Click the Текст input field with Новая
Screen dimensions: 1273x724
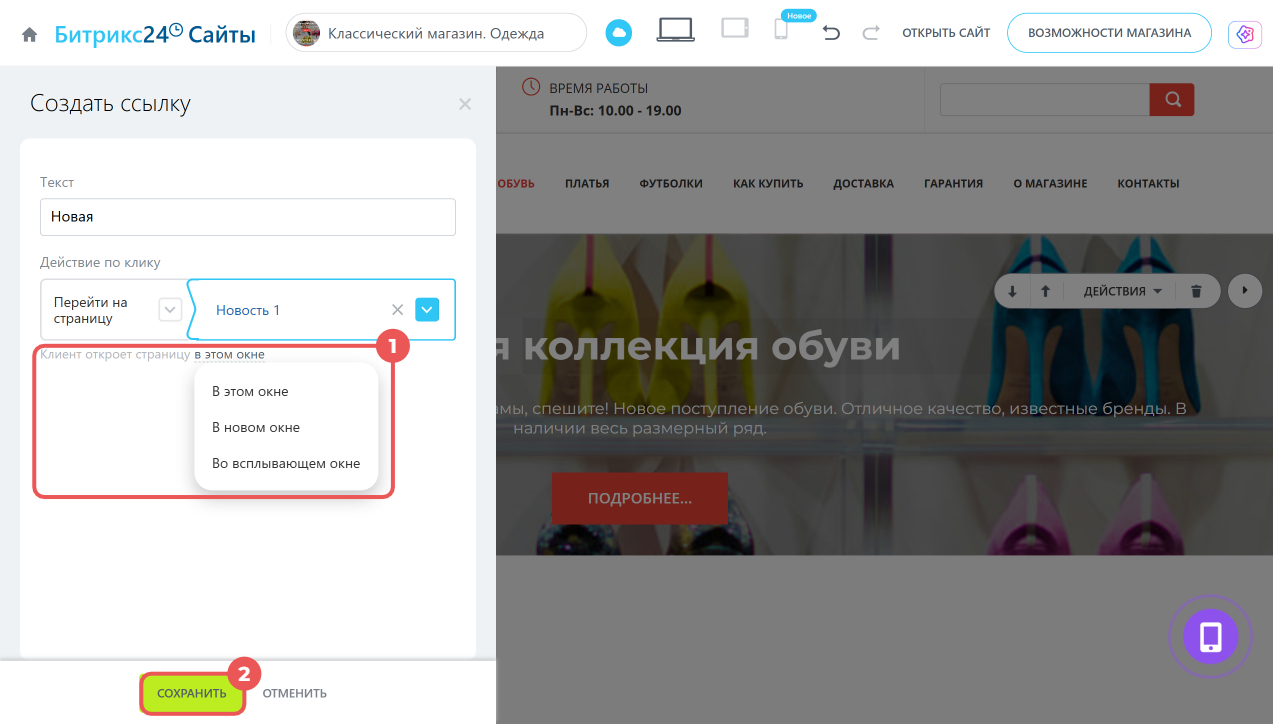[x=248, y=216]
